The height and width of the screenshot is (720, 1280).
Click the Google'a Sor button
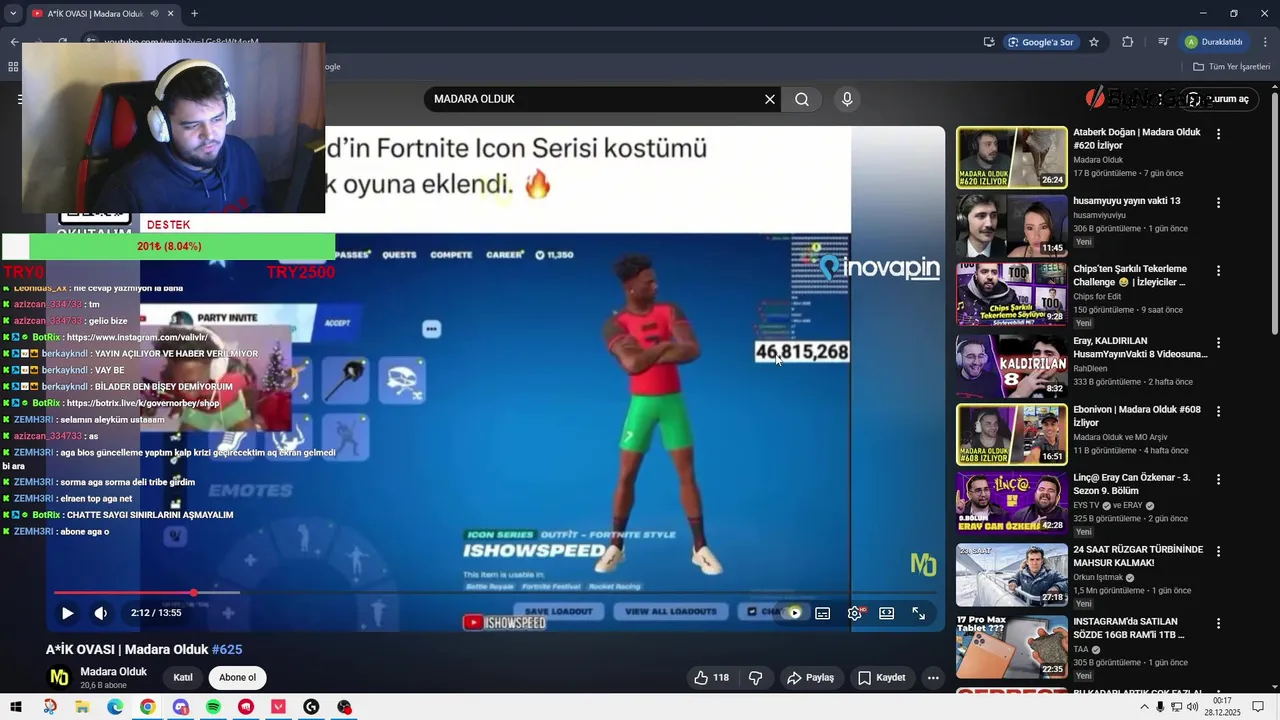(1041, 42)
